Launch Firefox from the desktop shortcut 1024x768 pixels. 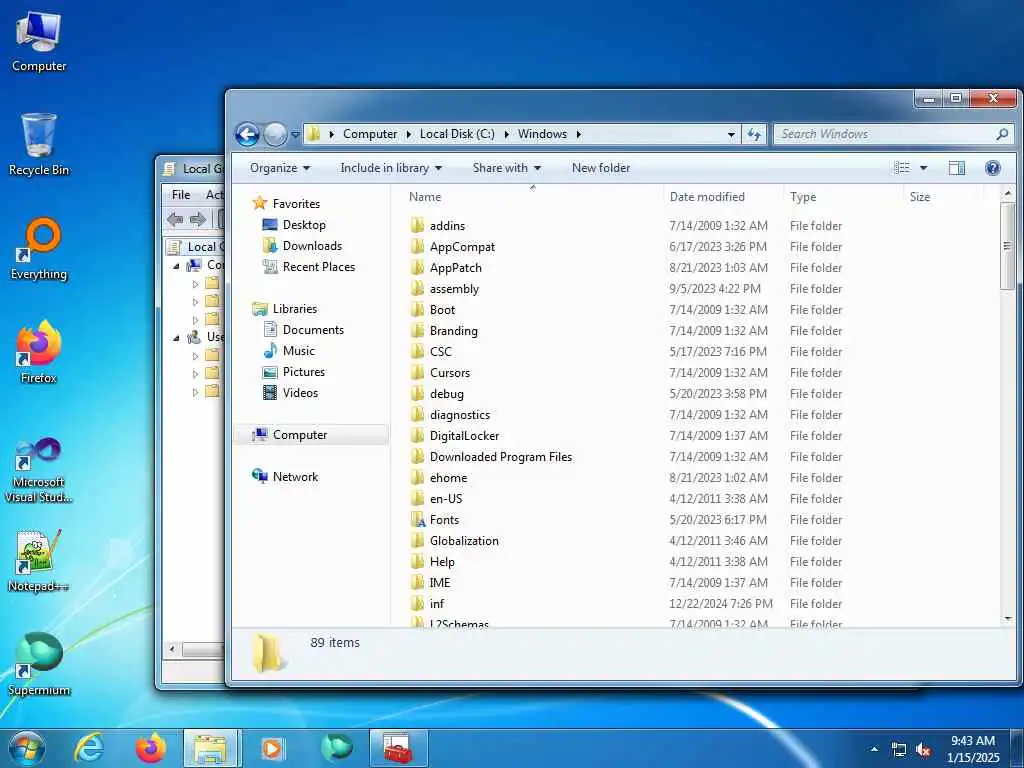click(39, 353)
